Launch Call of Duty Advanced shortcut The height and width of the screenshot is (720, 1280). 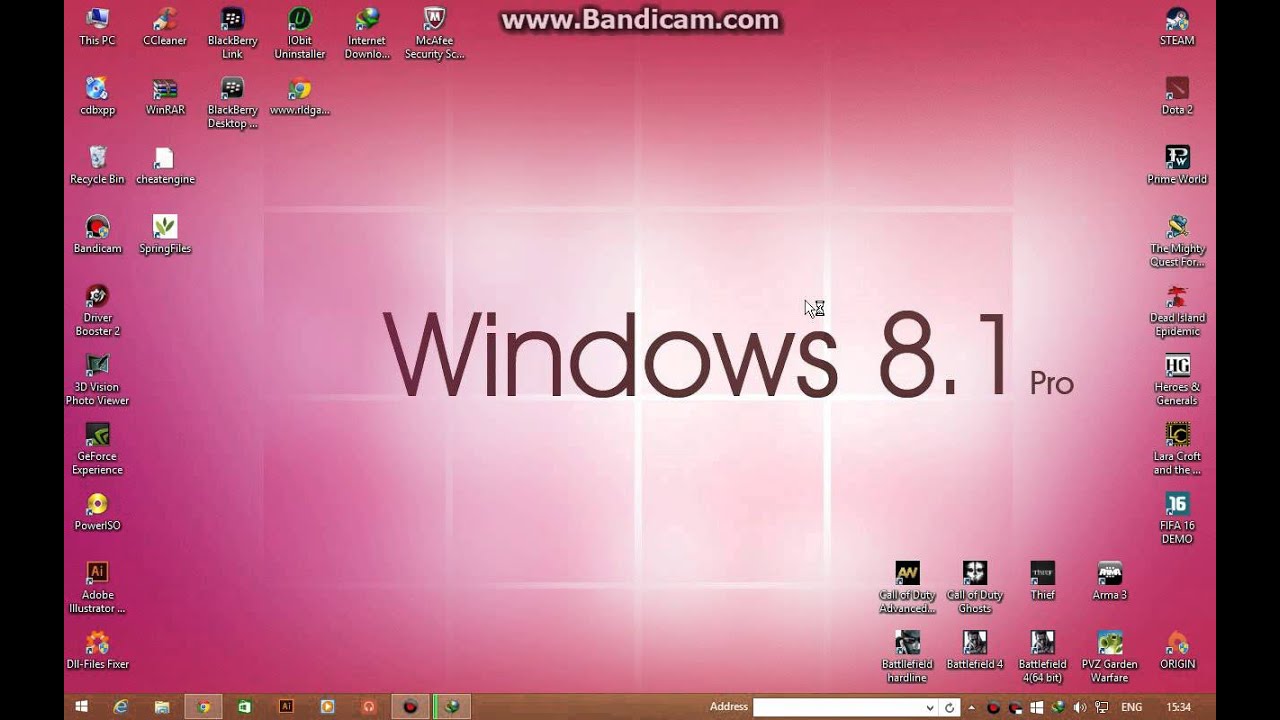(x=907, y=587)
